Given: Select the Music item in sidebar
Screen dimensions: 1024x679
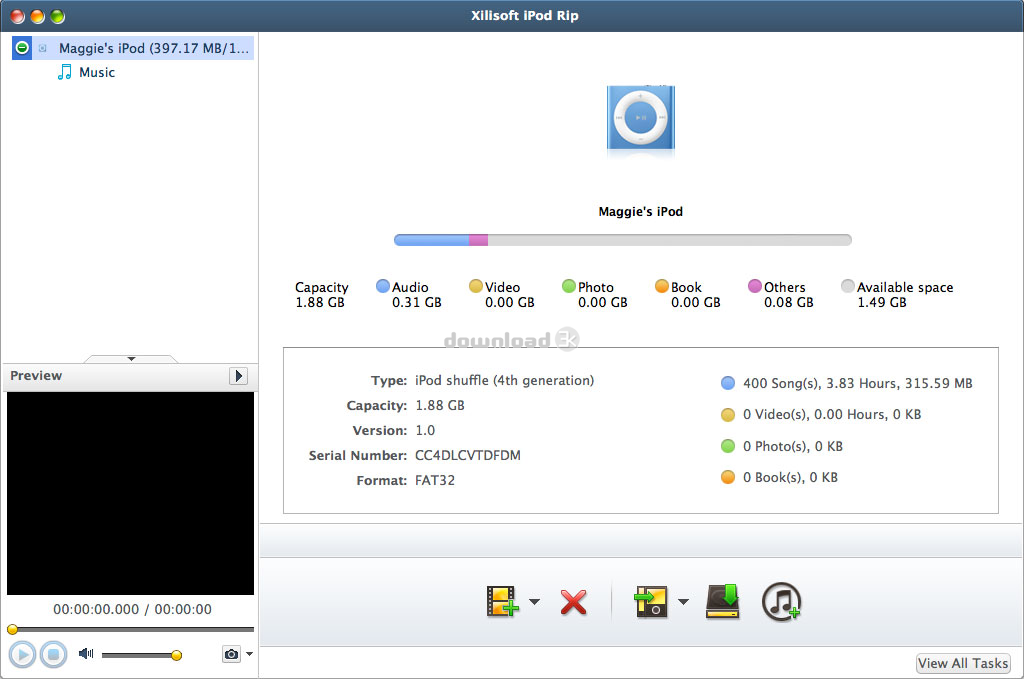Looking at the screenshot, I should tap(97, 72).
